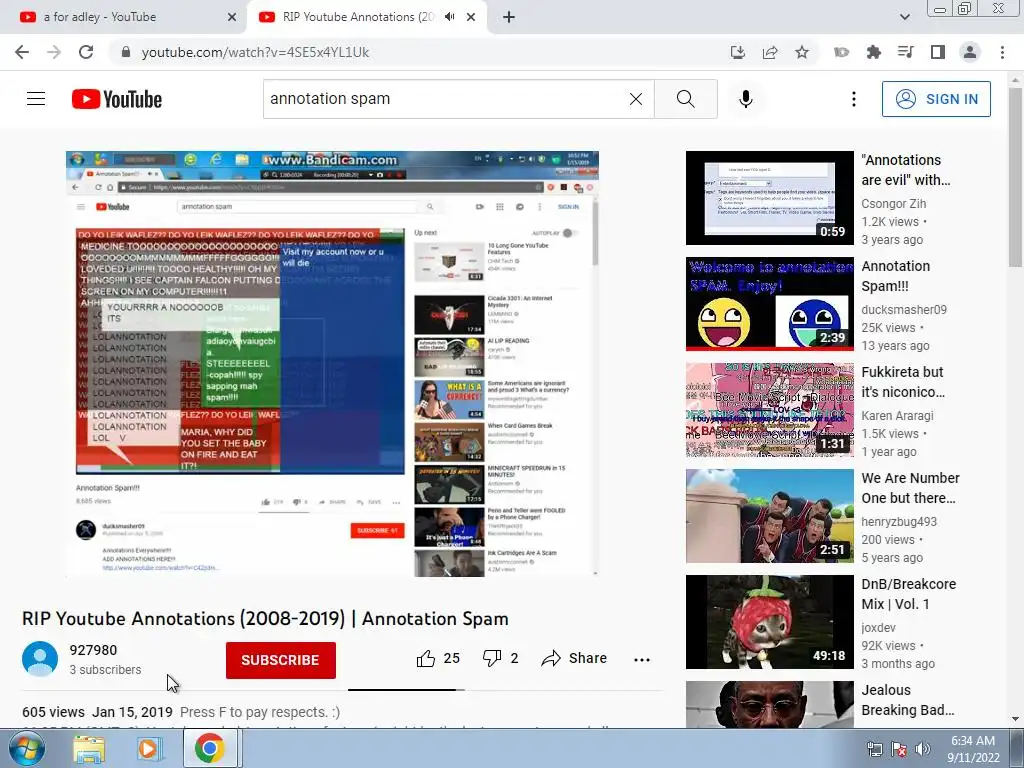Click the 'RIP Youtube Annotations' video title
This screenshot has width=1024, height=768.
click(x=265, y=618)
